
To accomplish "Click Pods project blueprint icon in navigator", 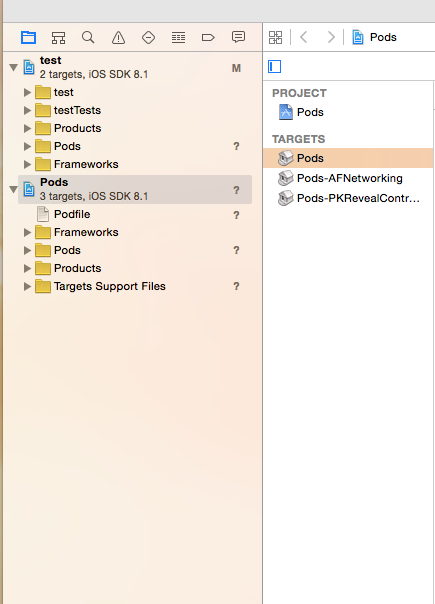I will coord(29,189).
